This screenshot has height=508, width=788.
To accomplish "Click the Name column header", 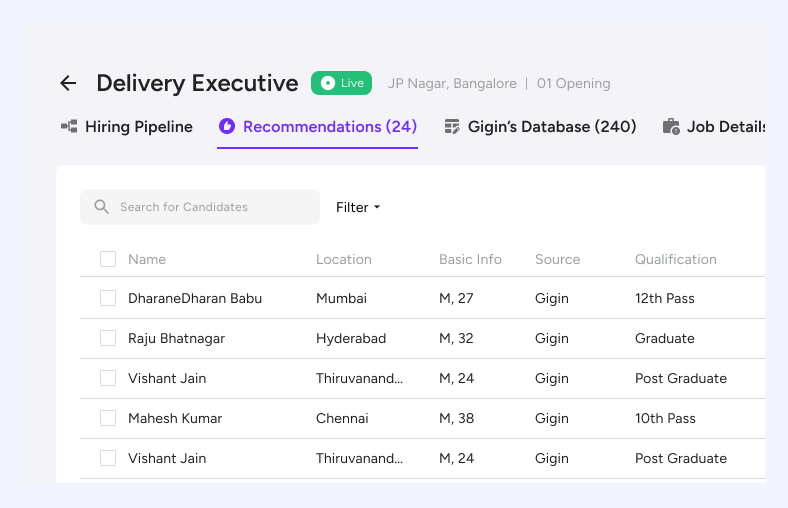I will 147,259.
